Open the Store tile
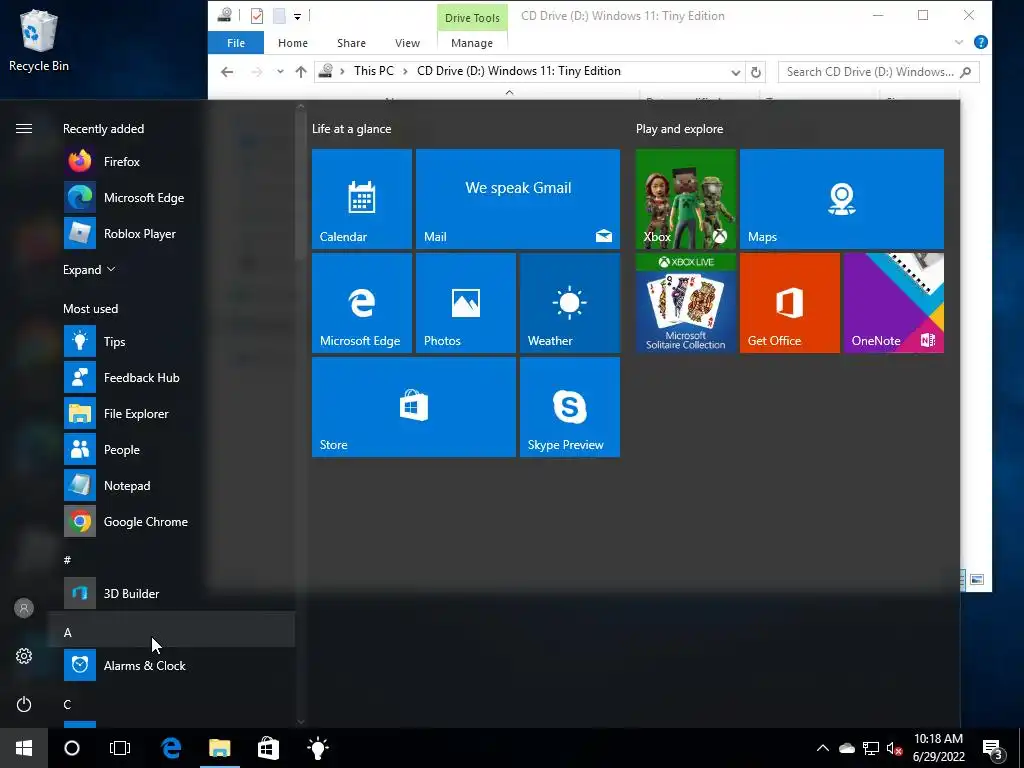Image resolution: width=1024 pixels, height=768 pixels. point(414,407)
